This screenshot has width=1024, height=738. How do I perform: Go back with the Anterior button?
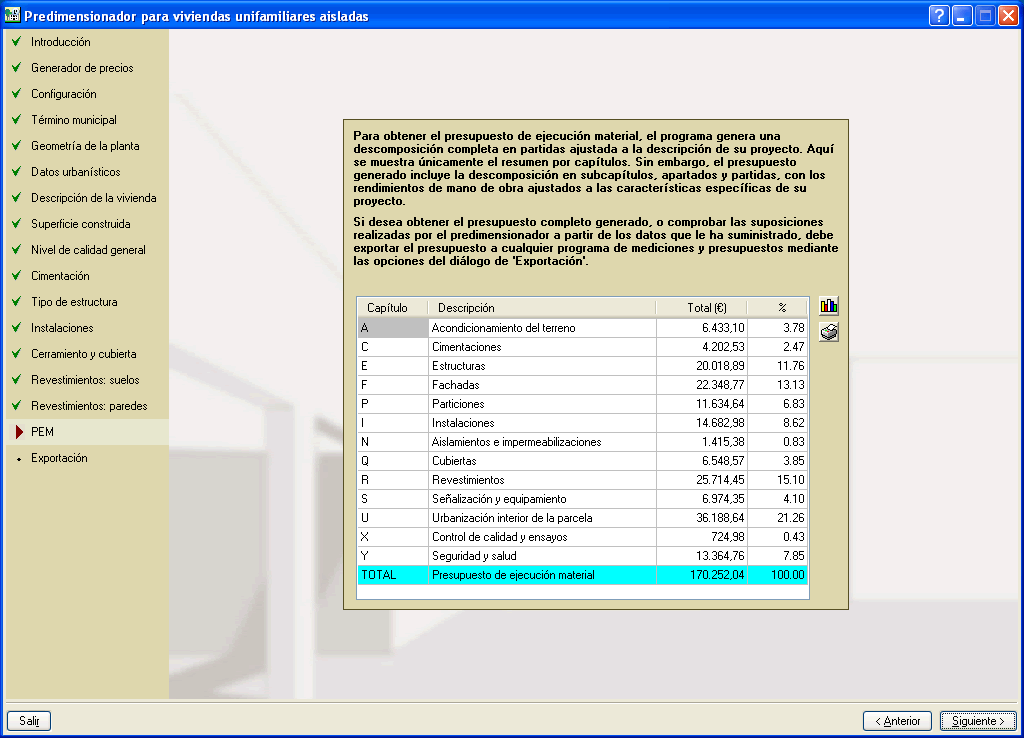tap(897, 721)
